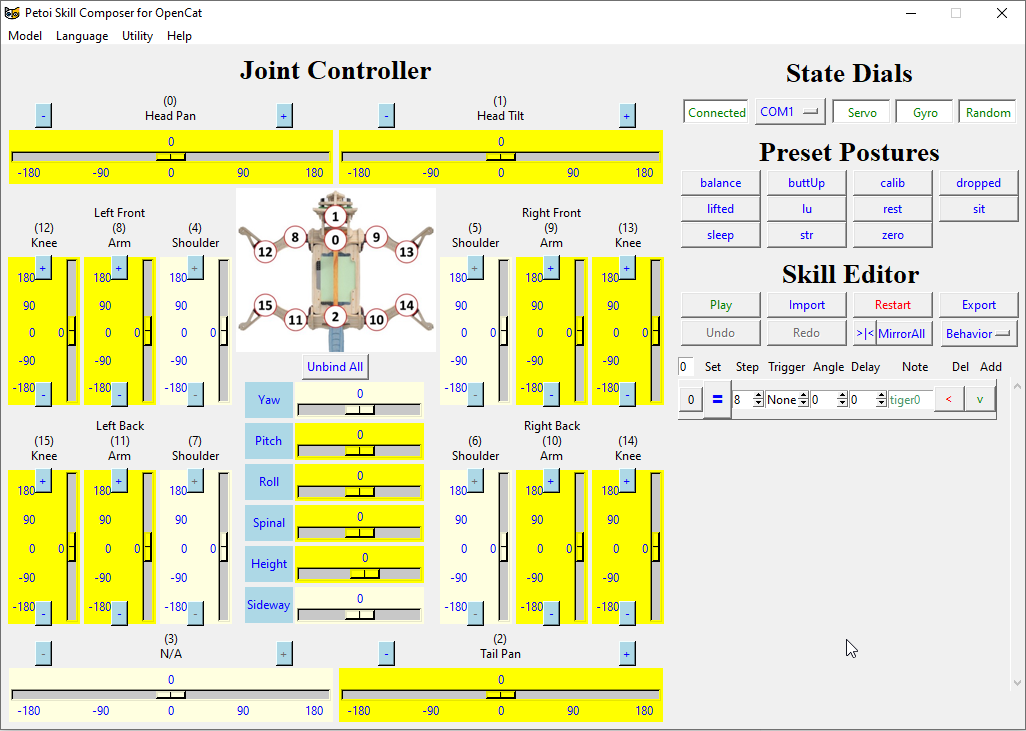Decrease Head Tilt with minus button

point(386,116)
